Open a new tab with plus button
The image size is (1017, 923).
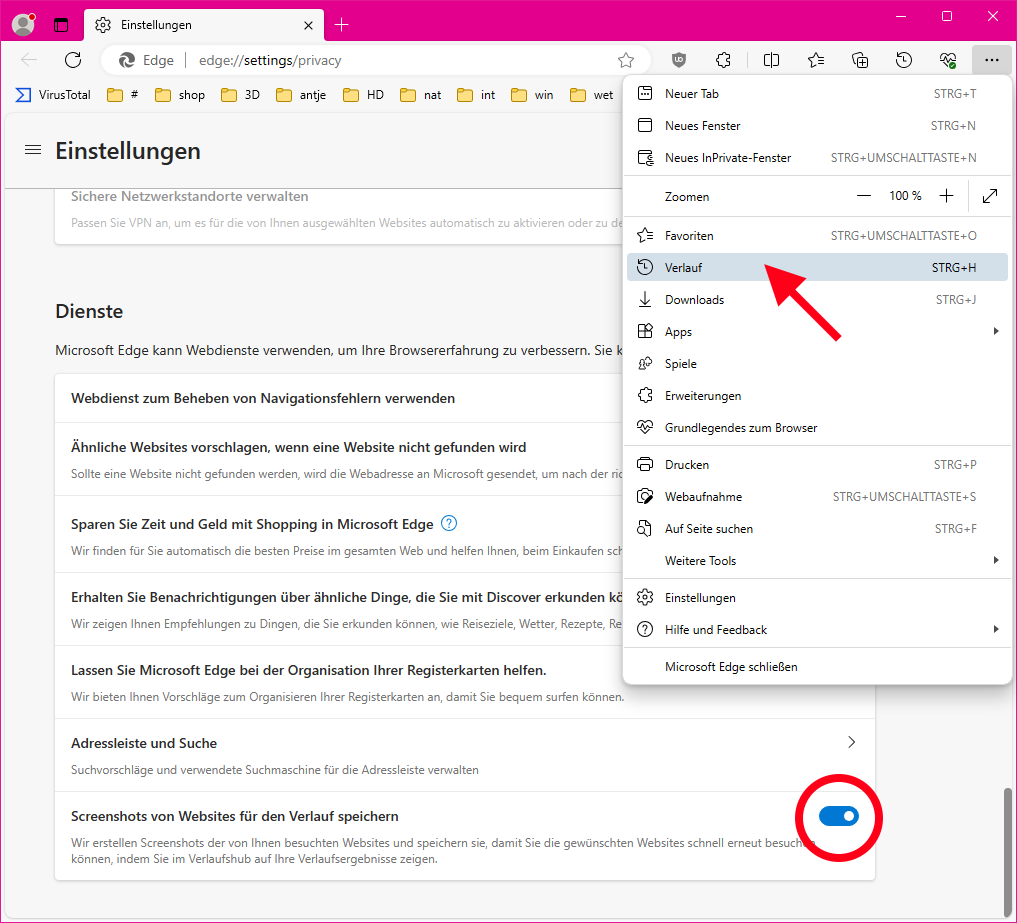tap(342, 25)
